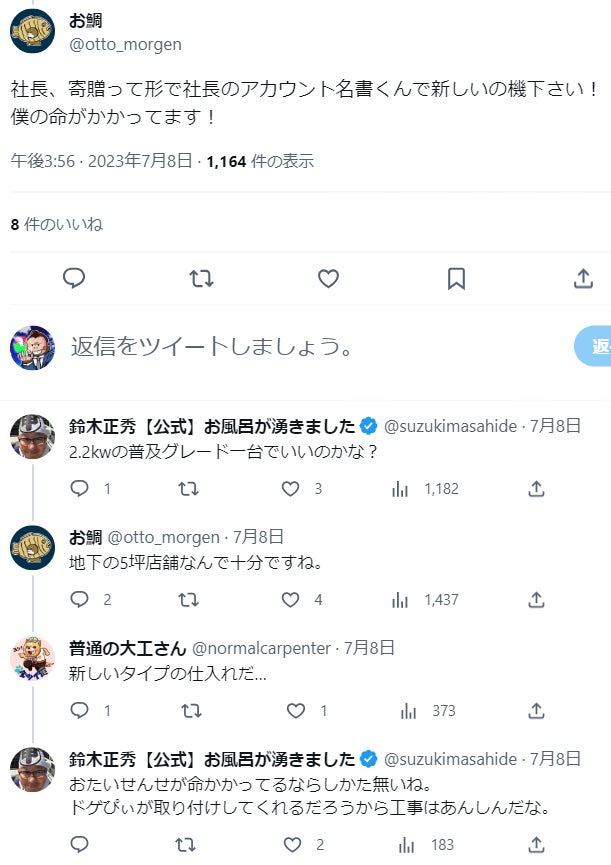The image size is (611, 865).
Task: Open the 8 件のいいね likes list
Action: coord(57,224)
